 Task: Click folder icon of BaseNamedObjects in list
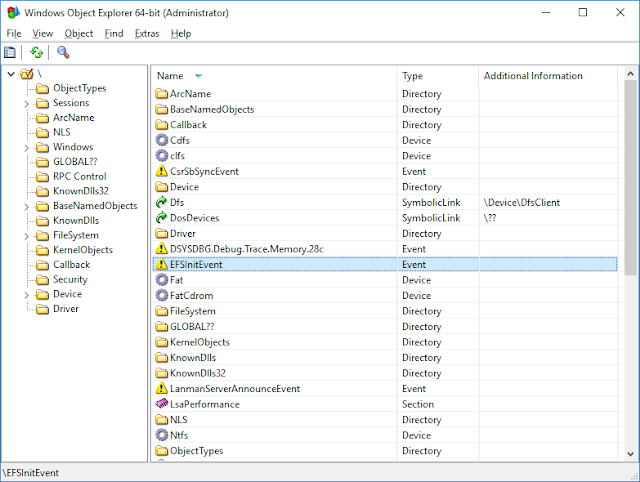(x=162, y=109)
